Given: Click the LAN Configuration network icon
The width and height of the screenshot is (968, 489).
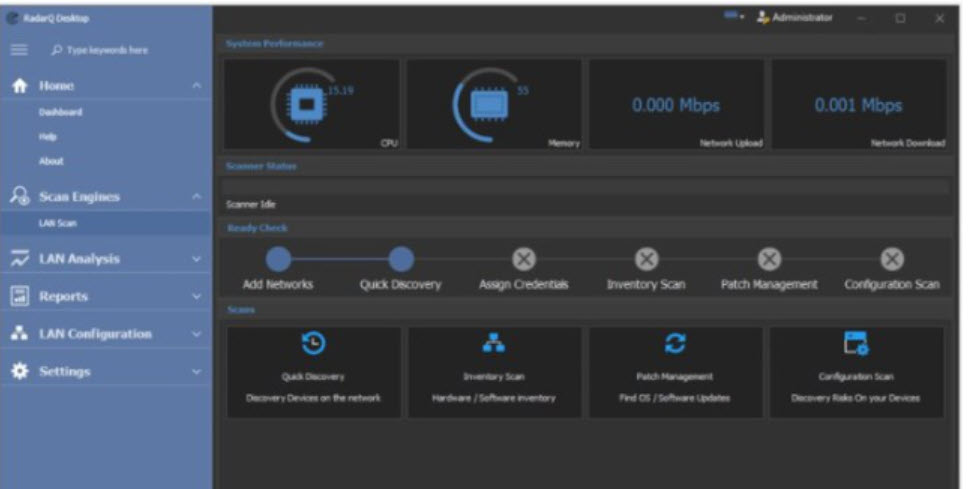Looking at the screenshot, I should [20, 333].
